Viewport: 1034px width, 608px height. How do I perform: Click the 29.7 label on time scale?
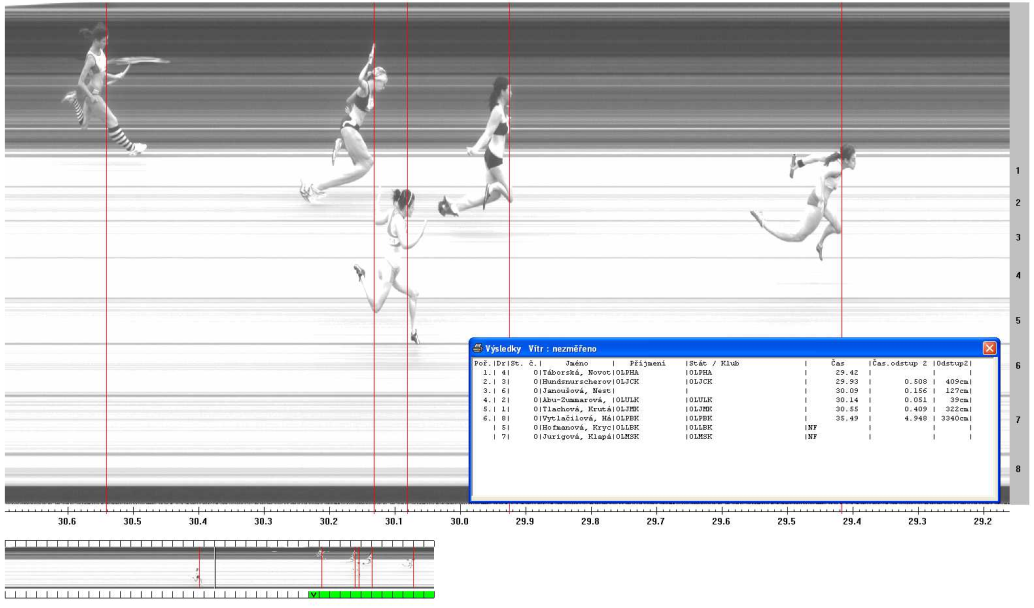(x=655, y=522)
